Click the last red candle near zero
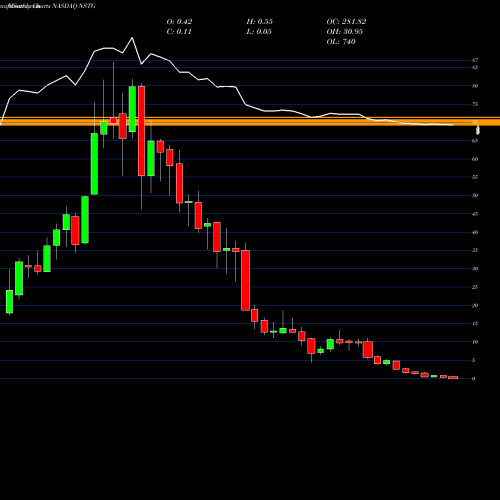 click(x=453, y=378)
